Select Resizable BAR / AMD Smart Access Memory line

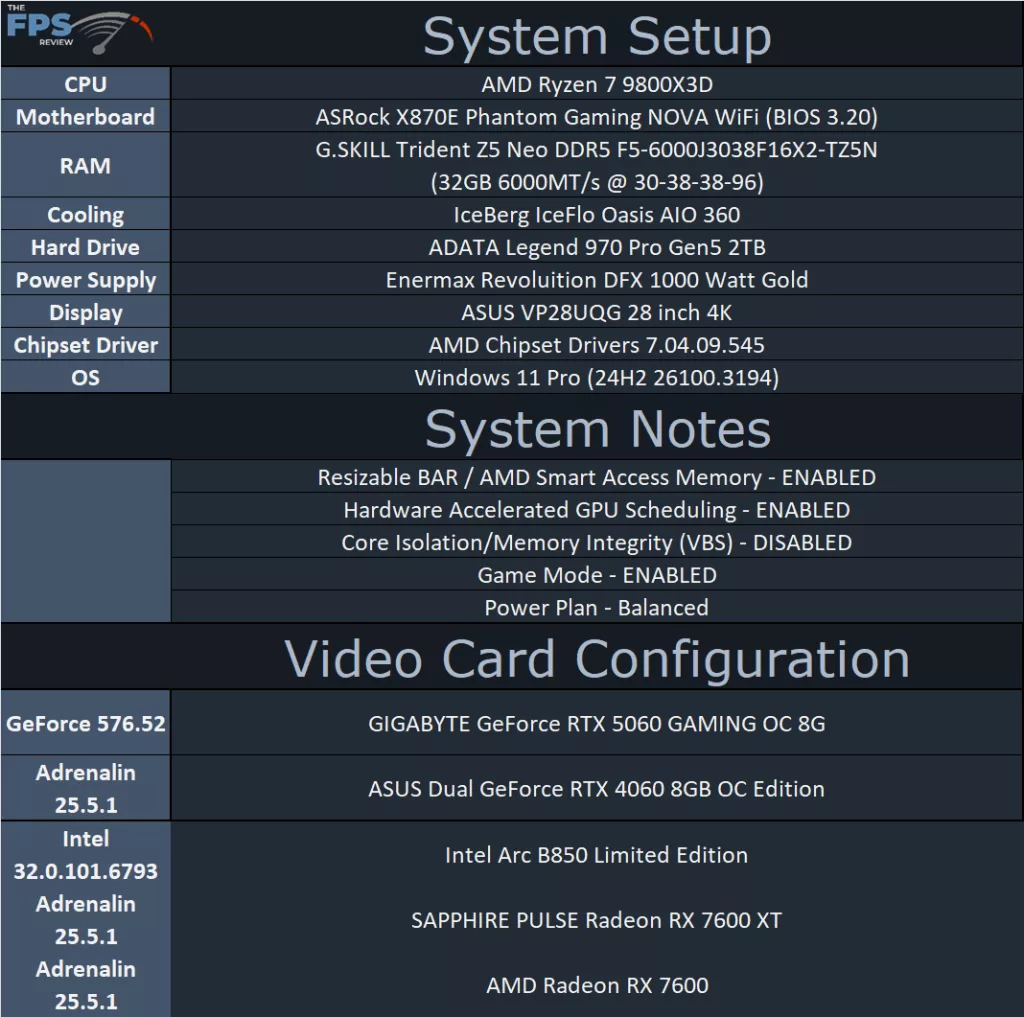(597, 477)
